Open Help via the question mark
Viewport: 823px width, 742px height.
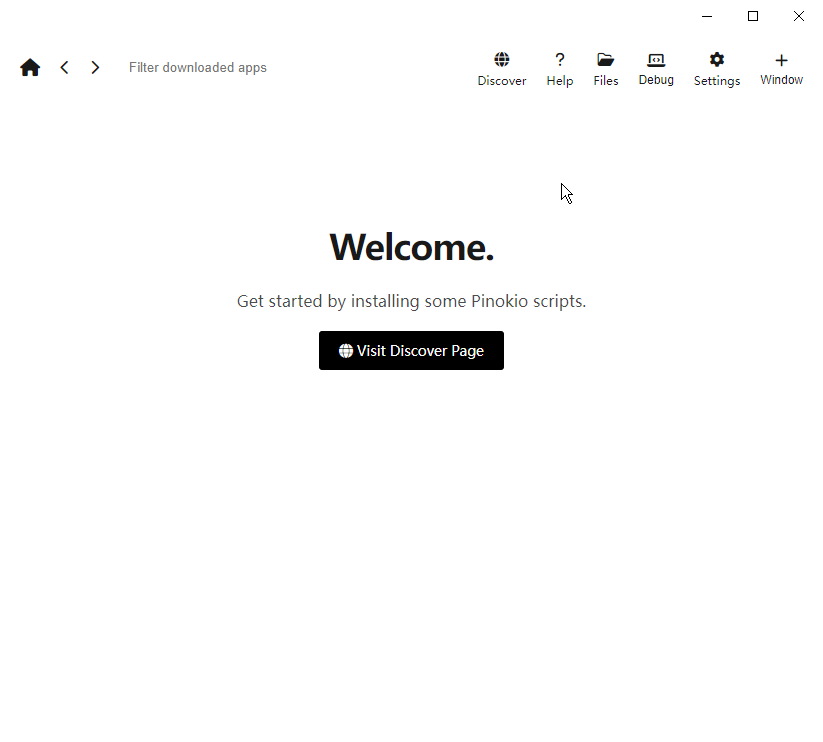[x=560, y=69]
